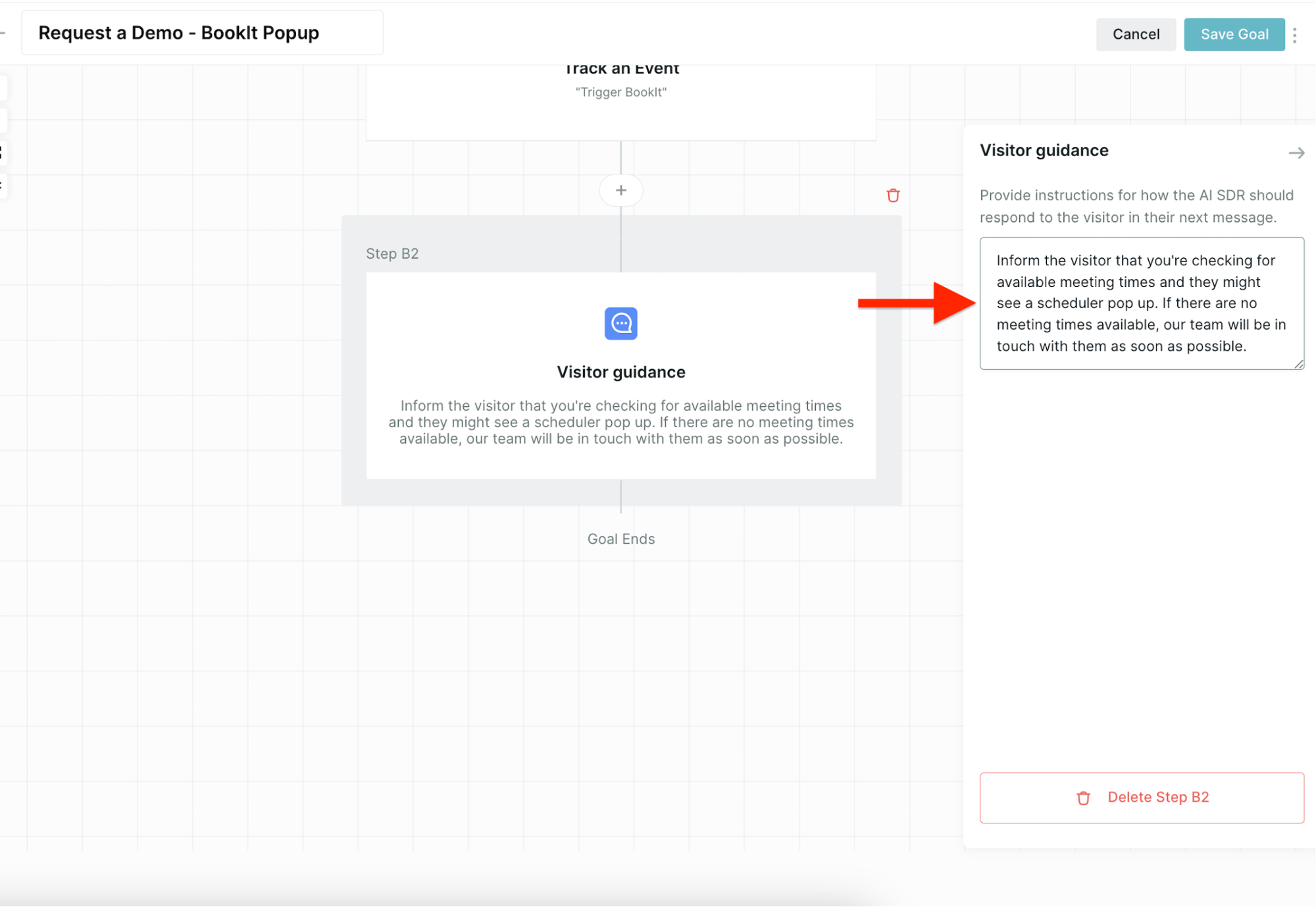Click the plus button to add a step
1316x907 pixels.
(x=620, y=190)
